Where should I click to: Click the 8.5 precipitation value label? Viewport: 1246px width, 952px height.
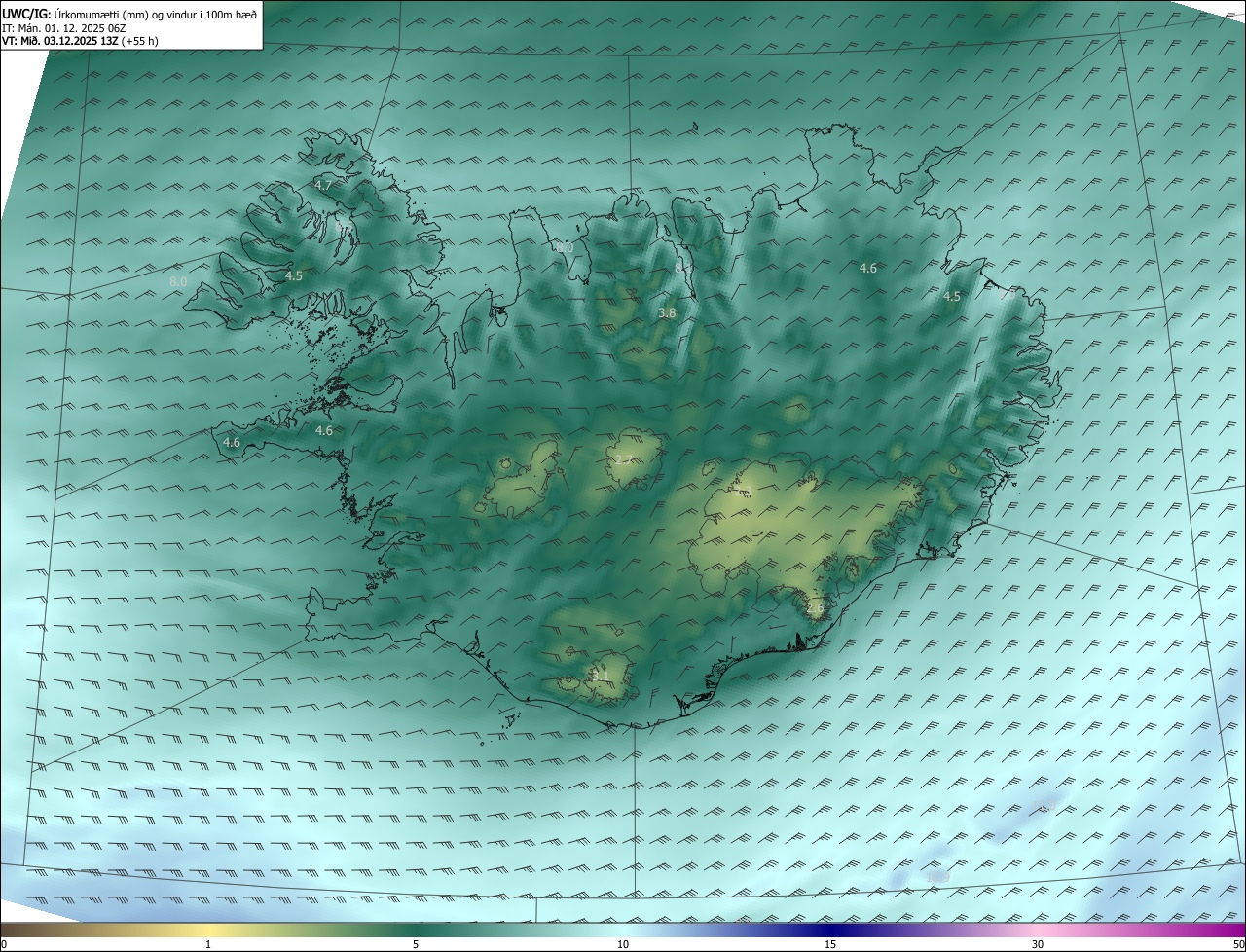click(343, 226)
